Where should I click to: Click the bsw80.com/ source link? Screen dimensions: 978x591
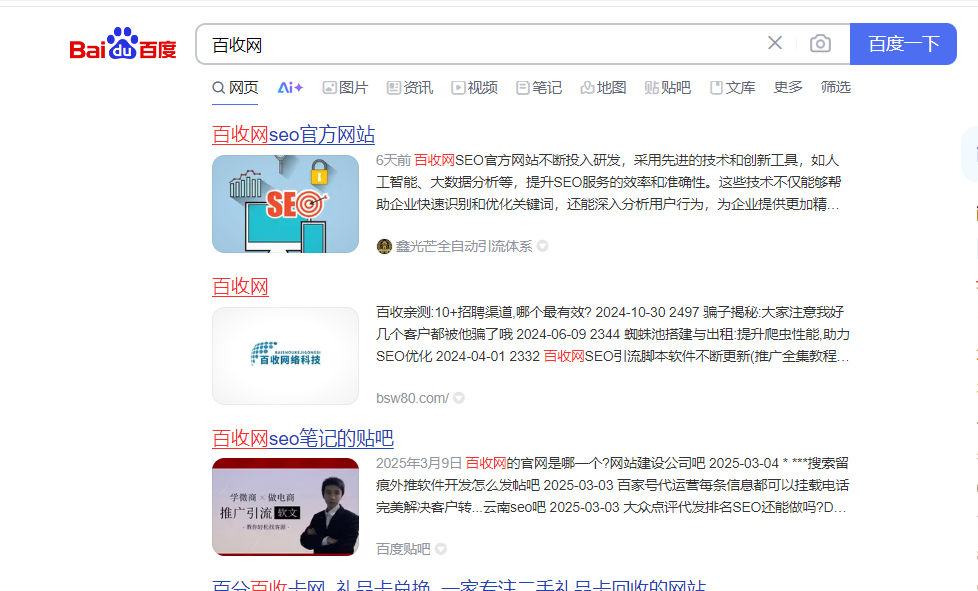tap(412, 398)
